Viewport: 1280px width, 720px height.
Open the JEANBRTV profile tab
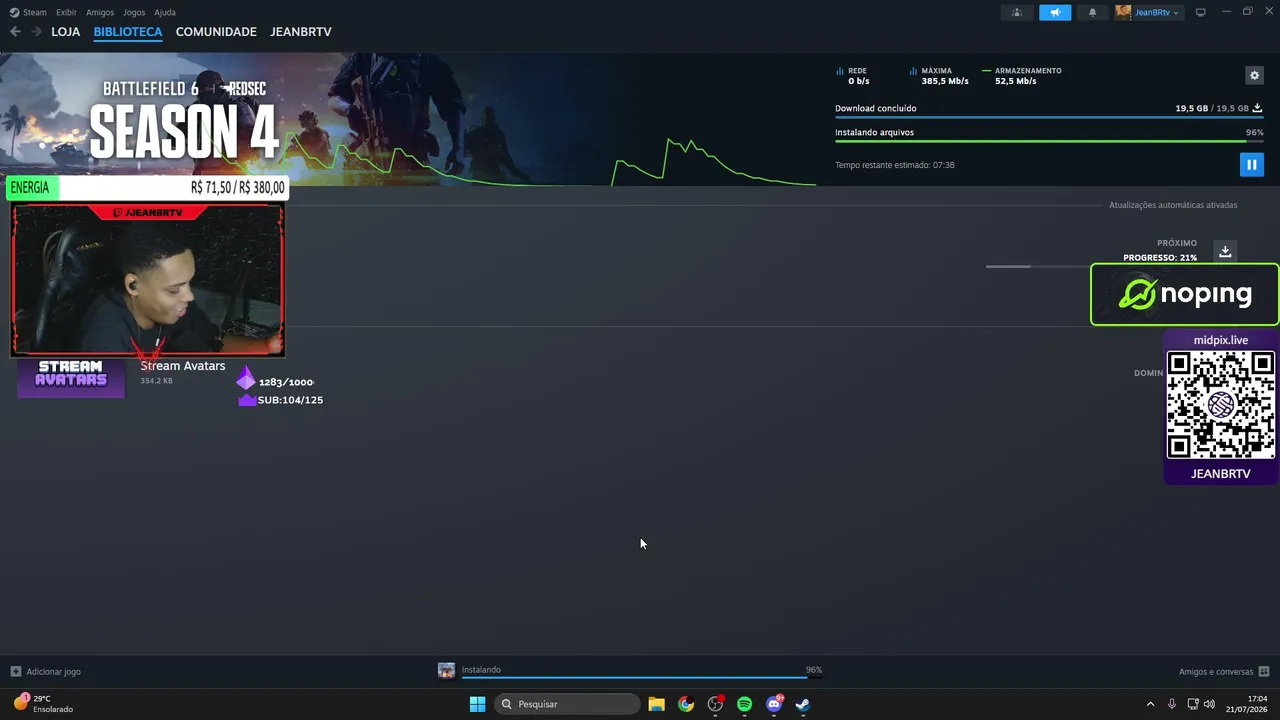(301, 32)
